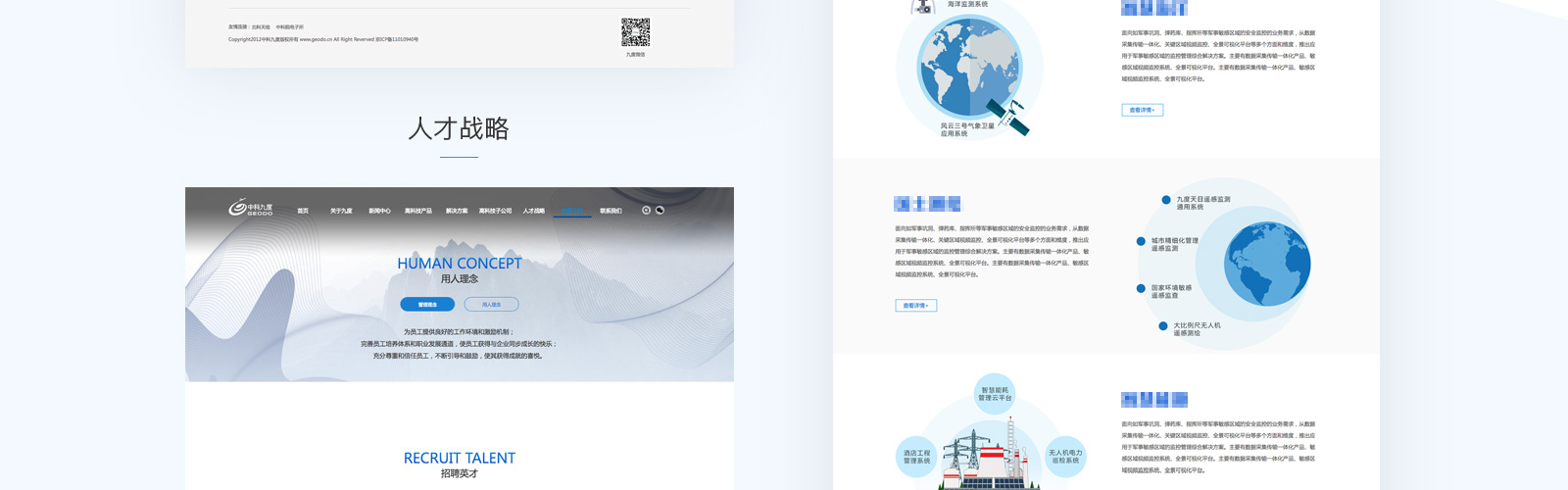Open the 首页 menu item
This screenshot has width=1568, height=490.
pyautogui.click(x=303, y=211)
